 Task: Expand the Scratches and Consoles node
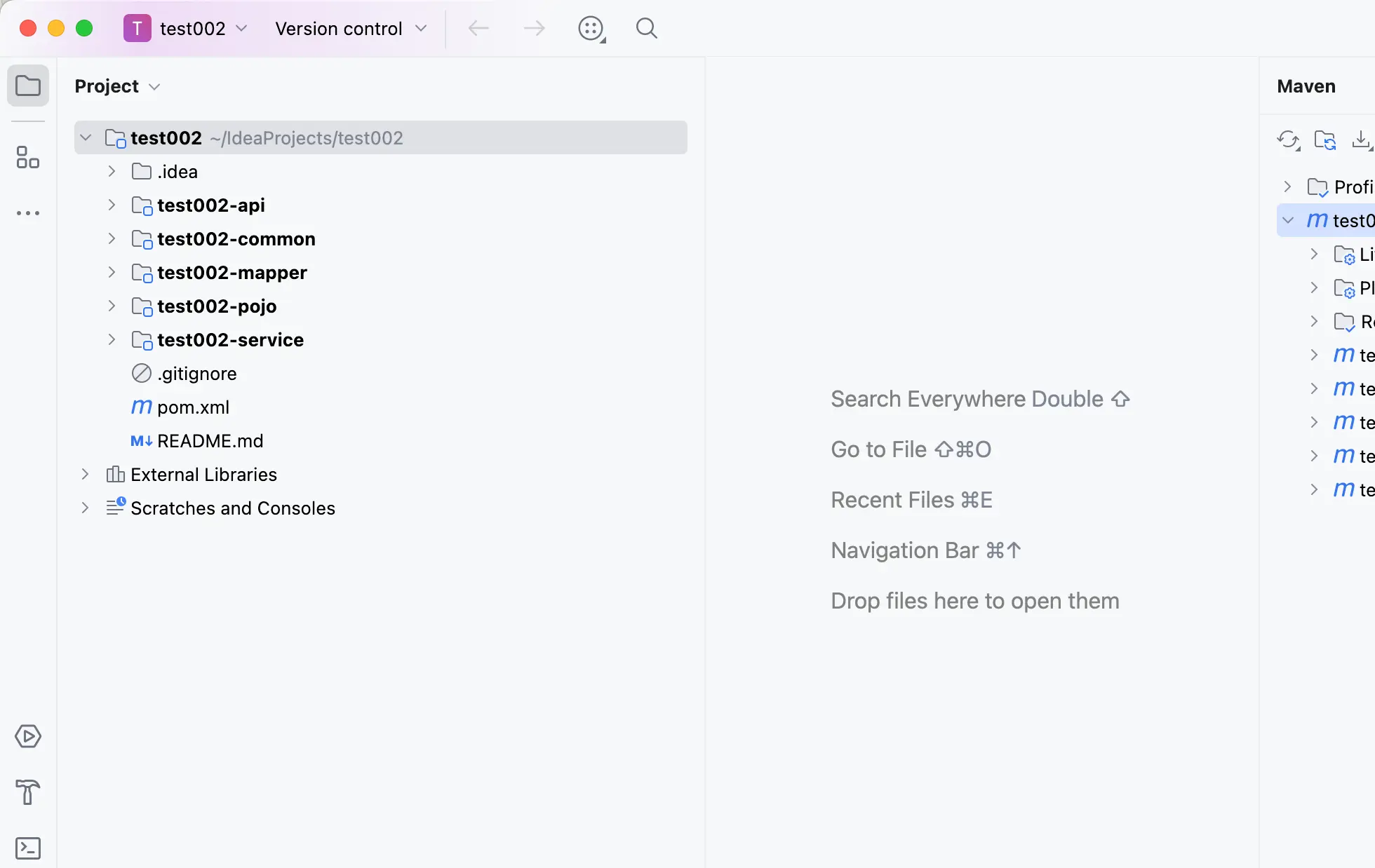(x=85, y=508)
